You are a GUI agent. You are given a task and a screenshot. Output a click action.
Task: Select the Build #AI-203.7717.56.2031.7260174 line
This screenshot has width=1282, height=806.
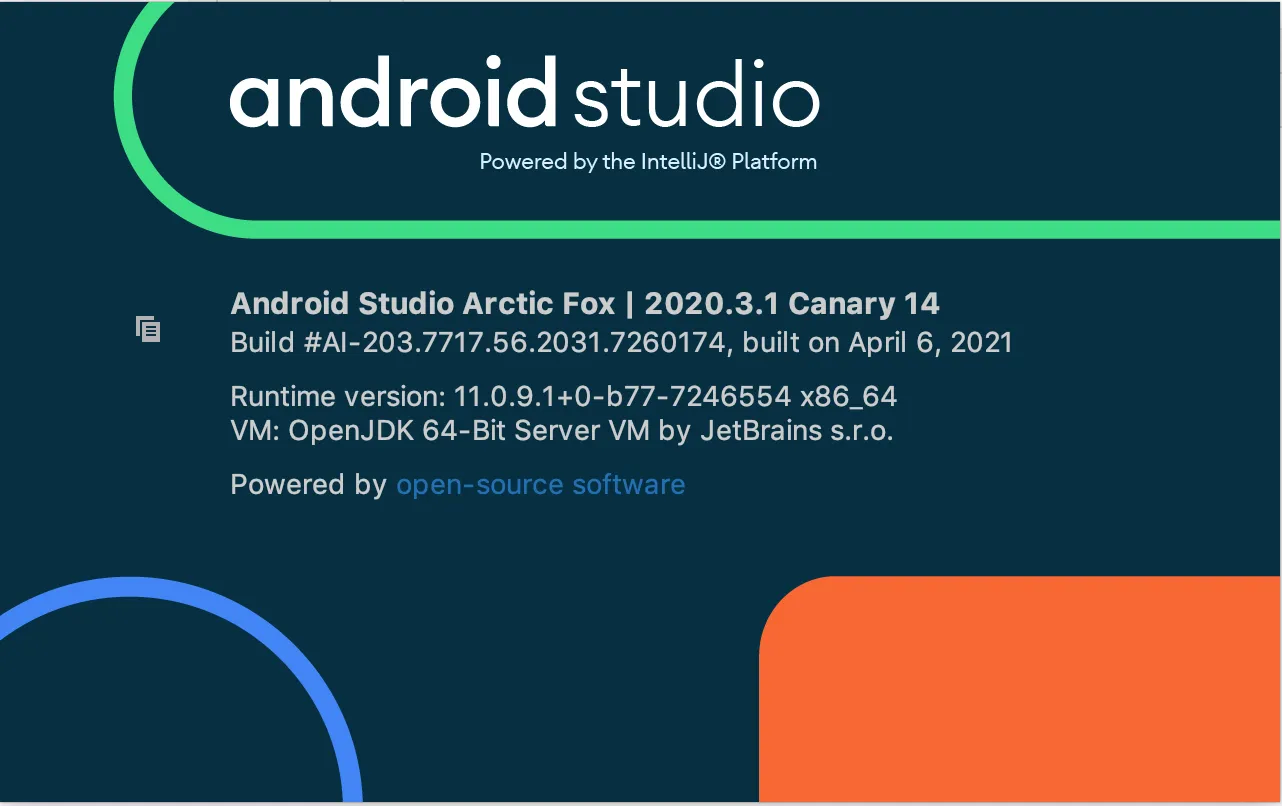click(x=621, y=343)
